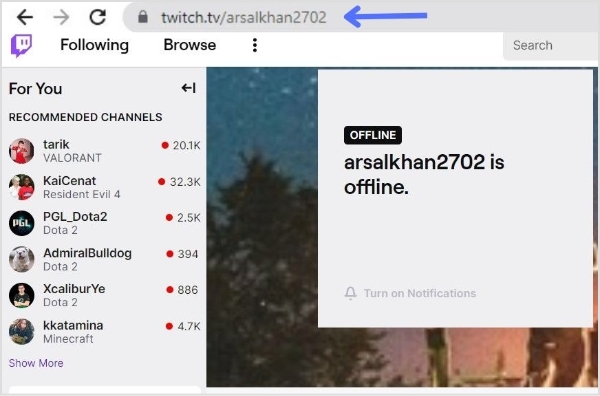The image size is (600, 396).
Task: Go back with the browser back arrow
Action: point(25,17)
